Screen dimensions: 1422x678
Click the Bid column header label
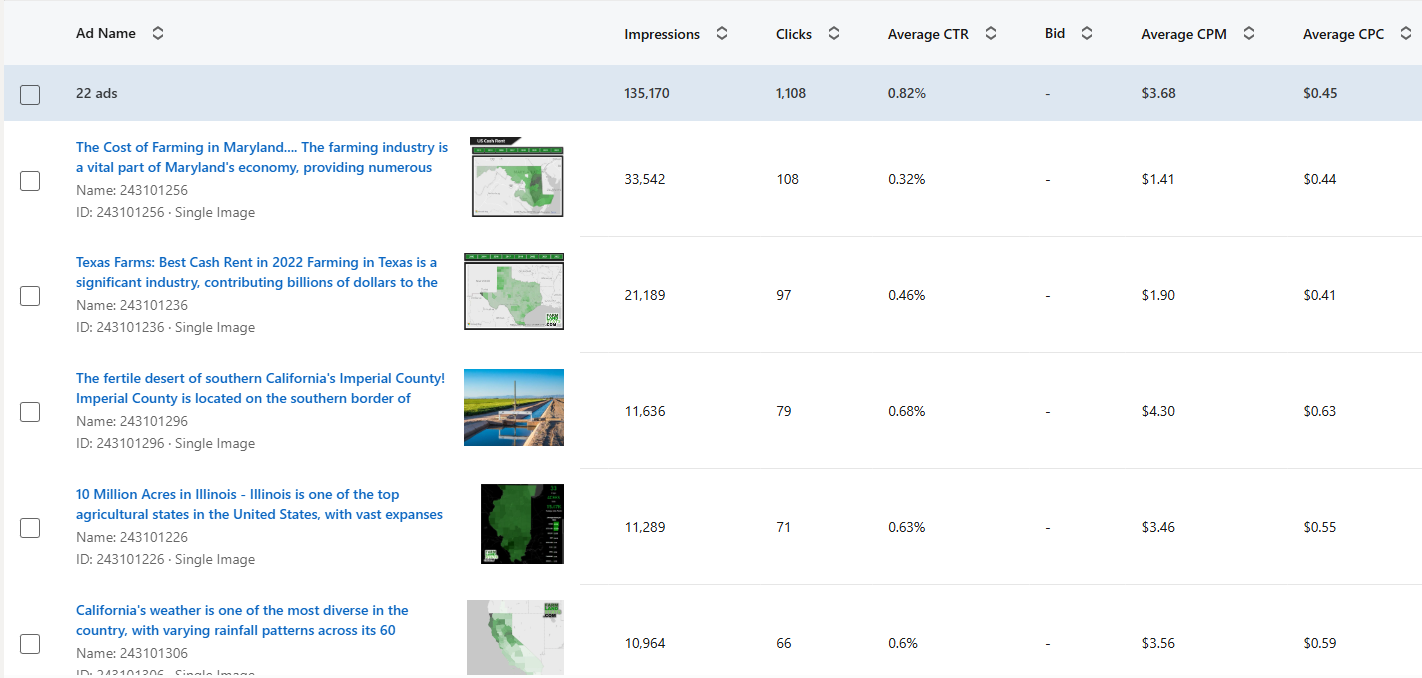click(x=1055, y=33)
